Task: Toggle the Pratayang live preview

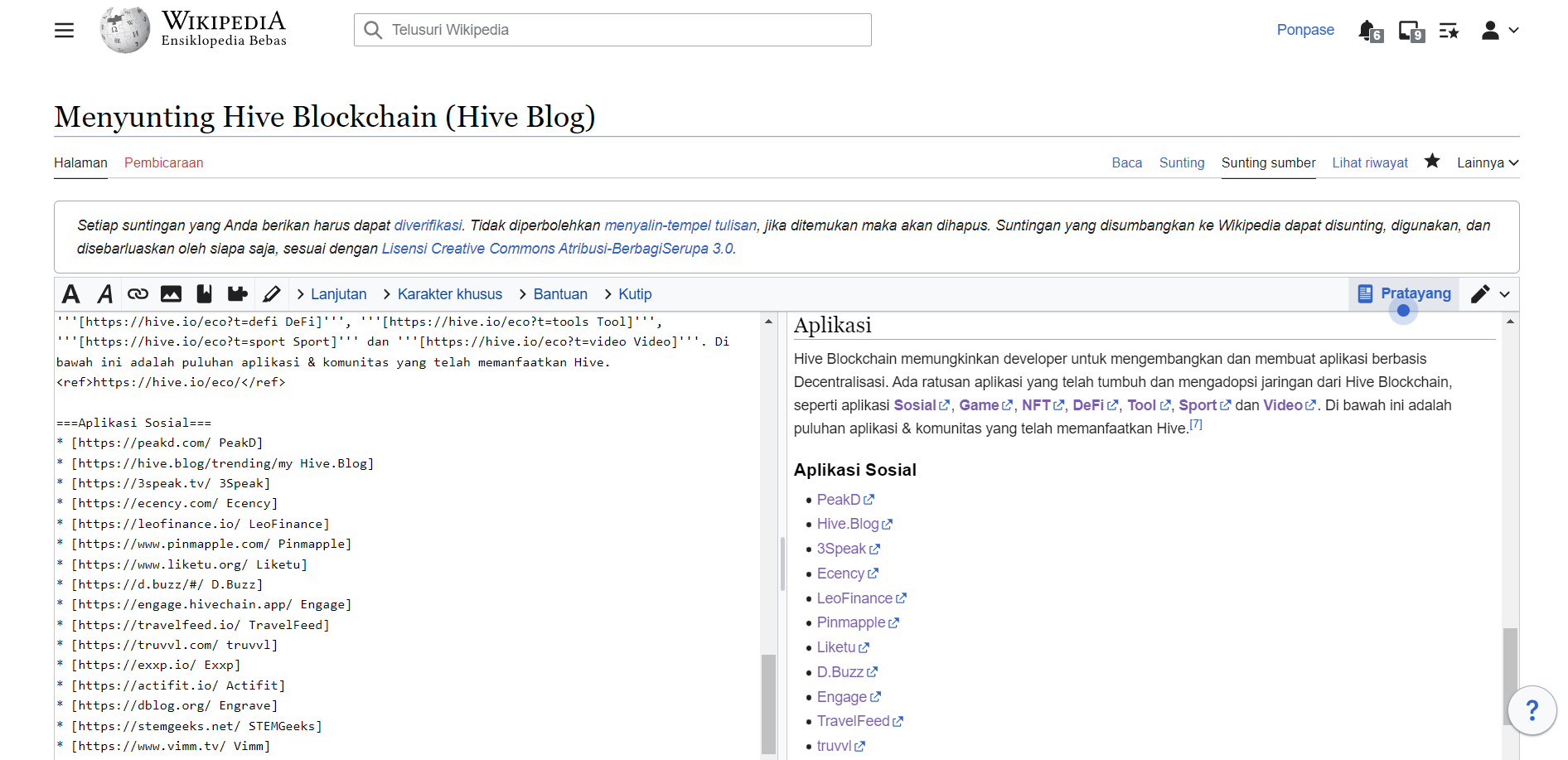Action: (x=1404, y=293)
